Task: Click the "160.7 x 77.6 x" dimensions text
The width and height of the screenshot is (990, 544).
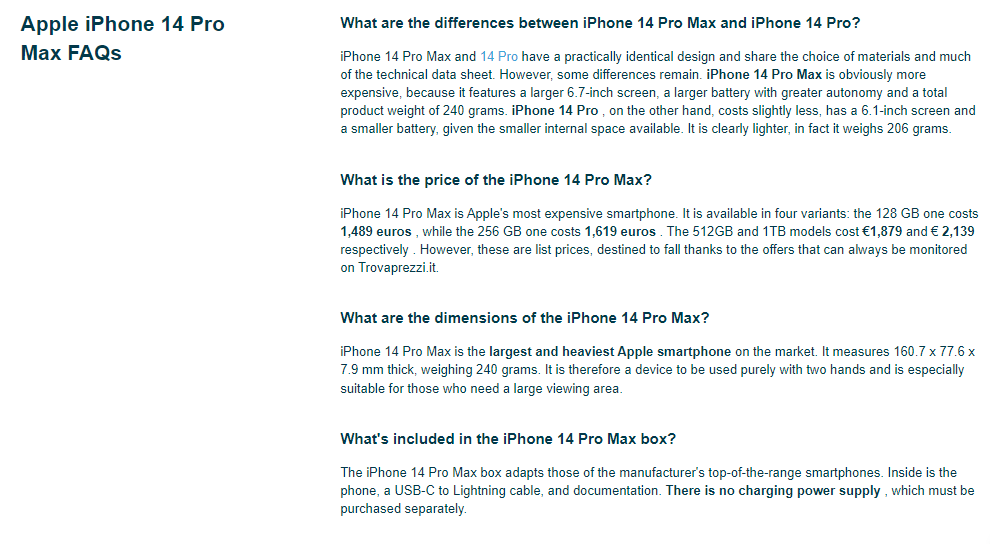Action: (934, 352)
